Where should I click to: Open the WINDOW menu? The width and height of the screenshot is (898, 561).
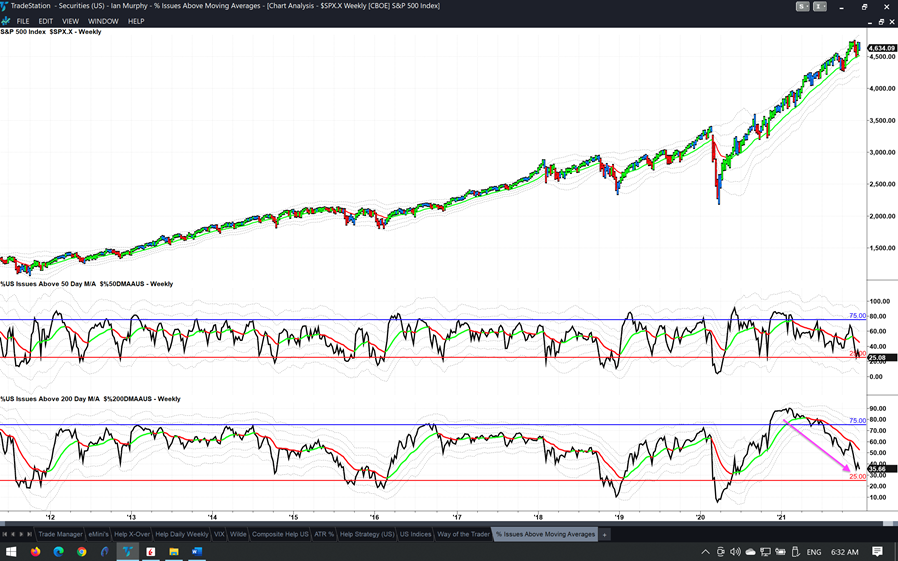coord(103,21)
